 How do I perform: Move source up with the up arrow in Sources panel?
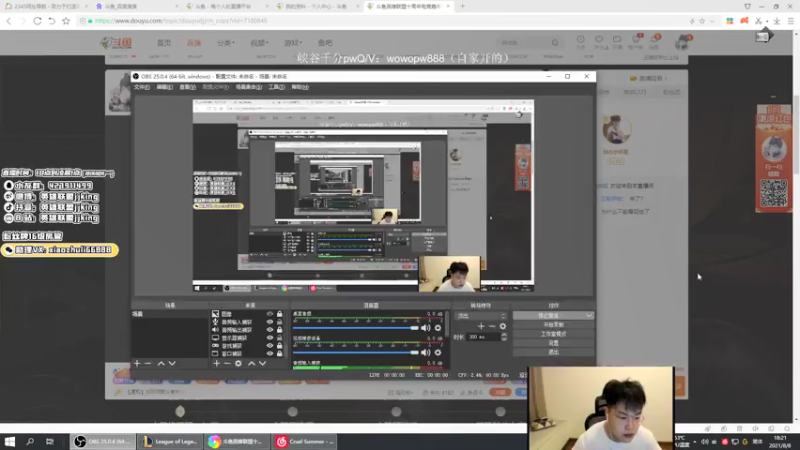tap(251, 363)
